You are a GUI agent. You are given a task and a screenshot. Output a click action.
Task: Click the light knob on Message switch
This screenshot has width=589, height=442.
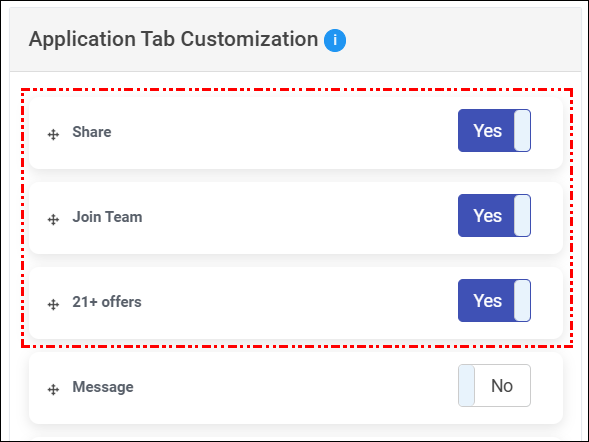point(467,385)
